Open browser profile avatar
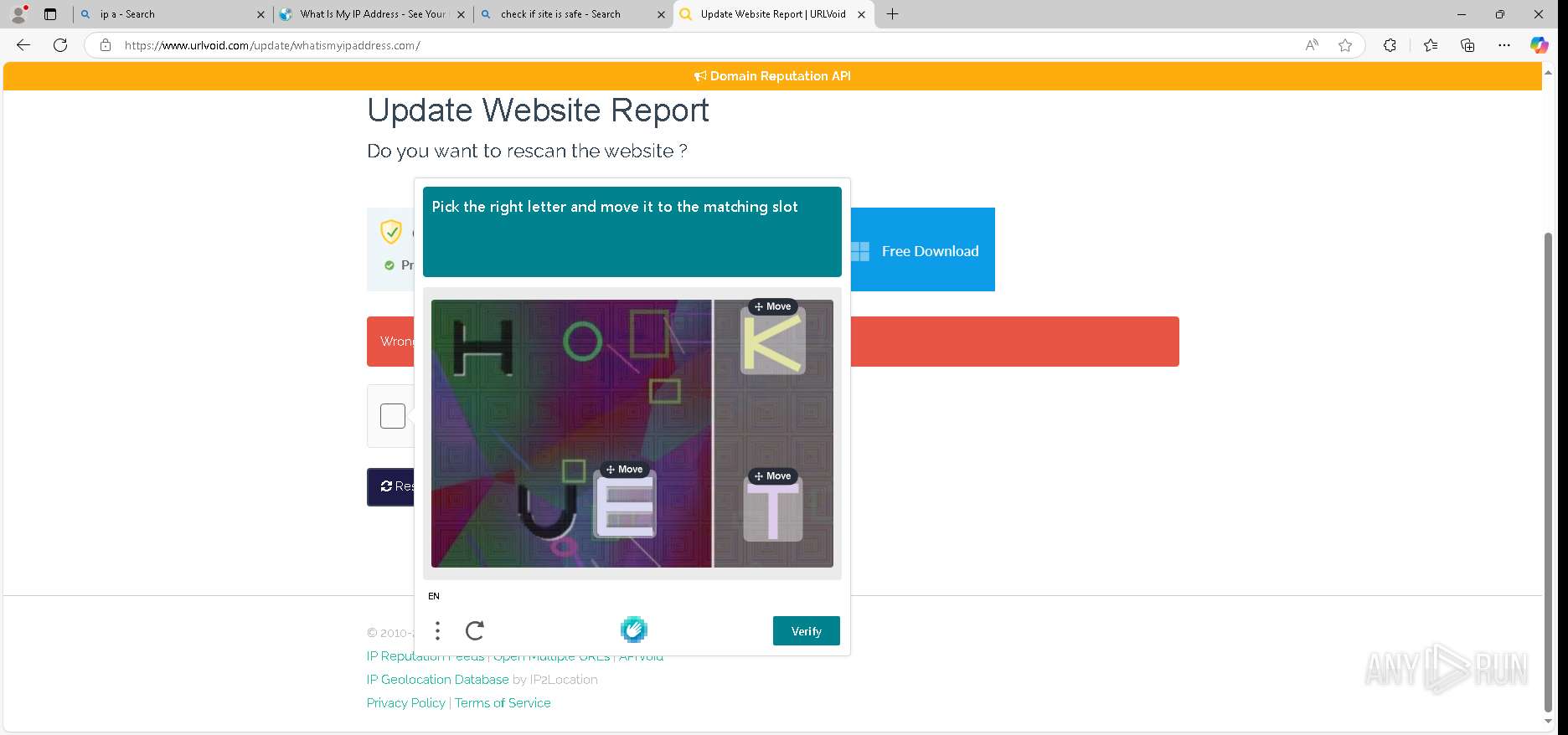Image resolution: width=1568 pixels, height=735 pixels. click(x=18, y=14)
